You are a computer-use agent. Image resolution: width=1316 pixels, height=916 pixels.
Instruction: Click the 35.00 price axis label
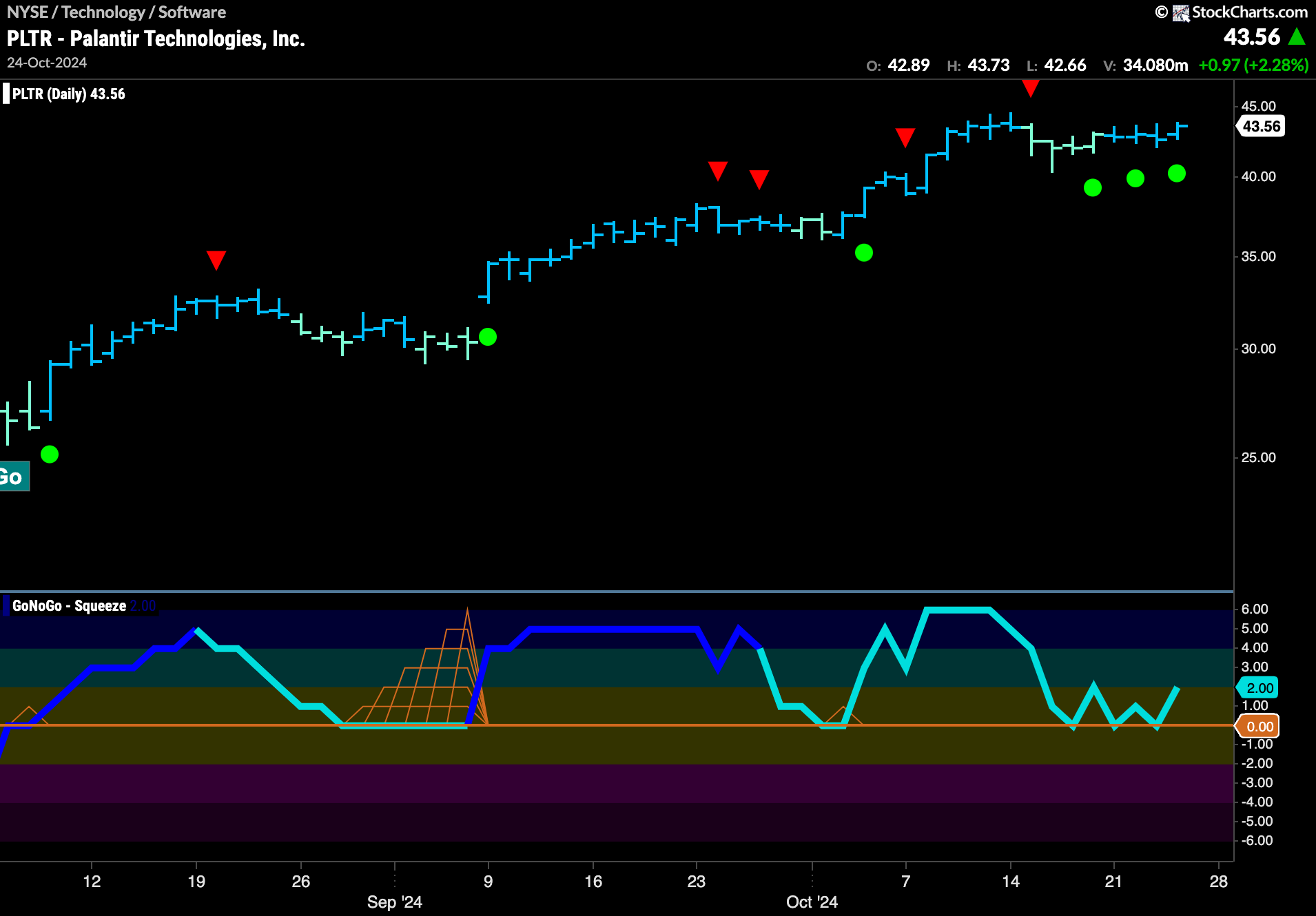coord(1258,257)
